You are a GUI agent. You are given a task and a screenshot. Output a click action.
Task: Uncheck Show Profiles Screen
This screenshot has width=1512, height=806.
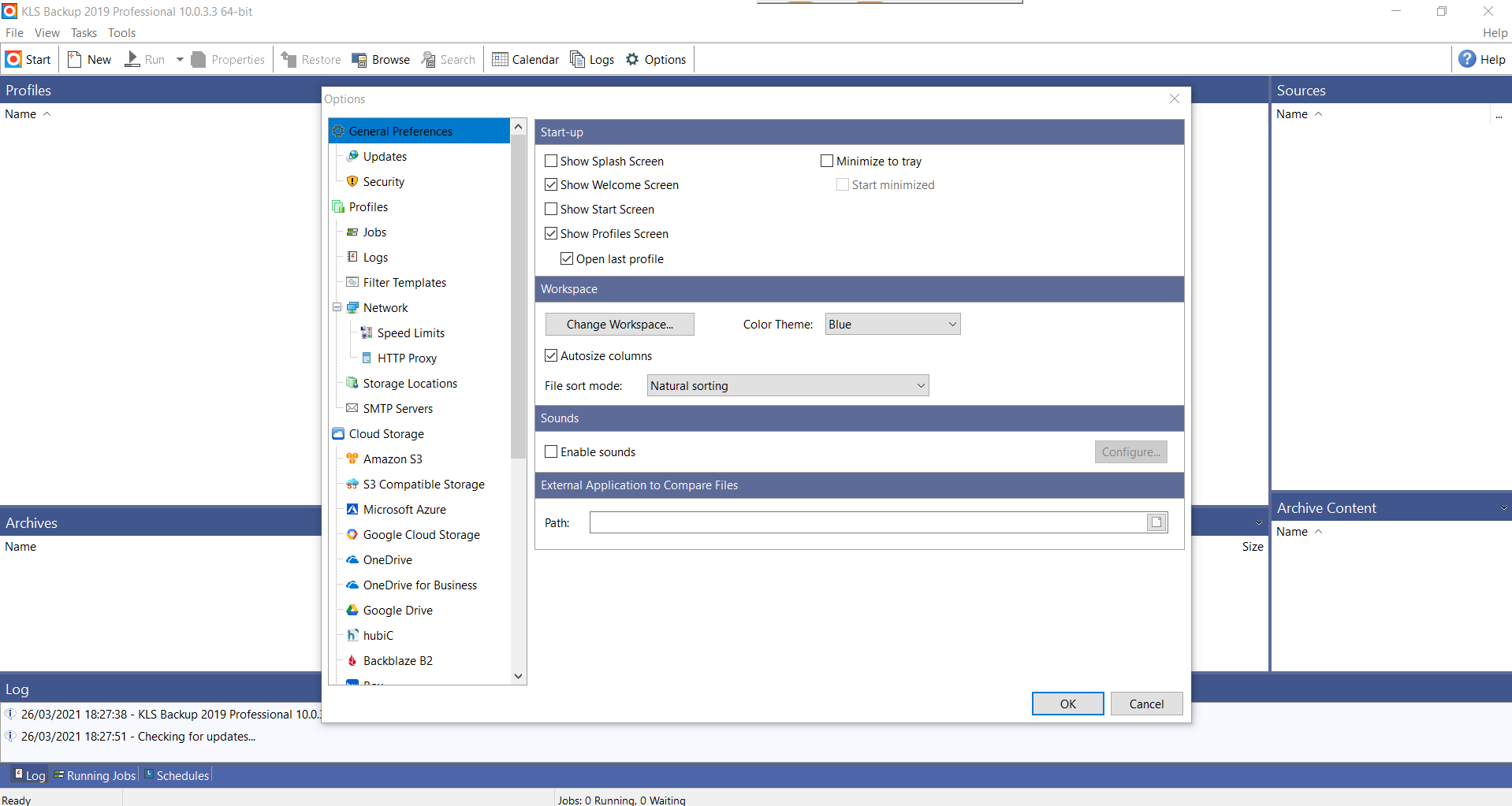(x=551, y=233)
